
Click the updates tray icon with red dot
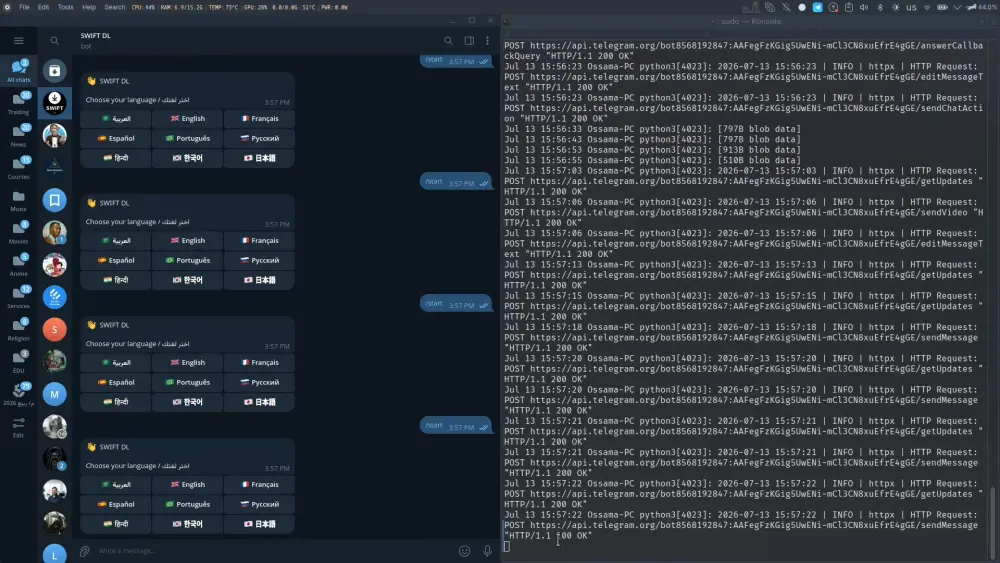tap(834, 8)
